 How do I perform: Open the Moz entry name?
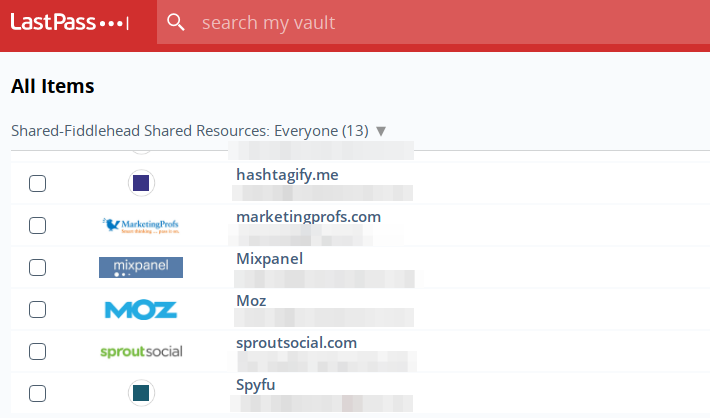(251, 301)
